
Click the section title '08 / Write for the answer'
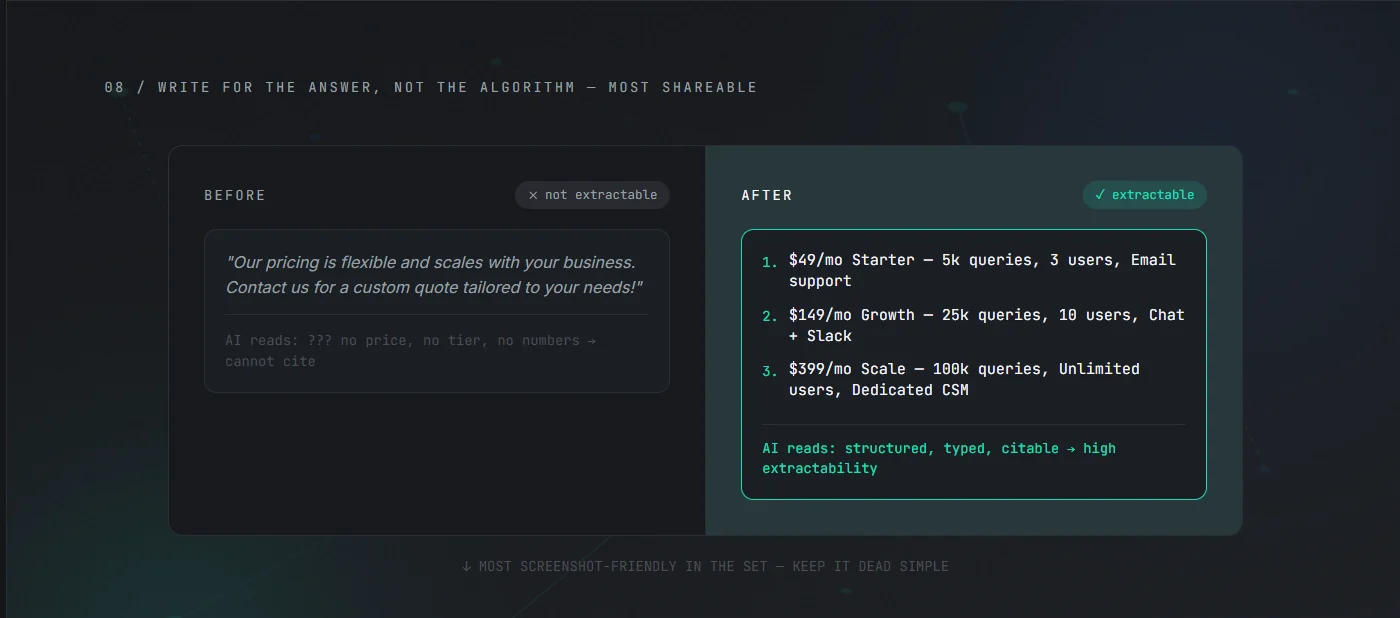431,87
